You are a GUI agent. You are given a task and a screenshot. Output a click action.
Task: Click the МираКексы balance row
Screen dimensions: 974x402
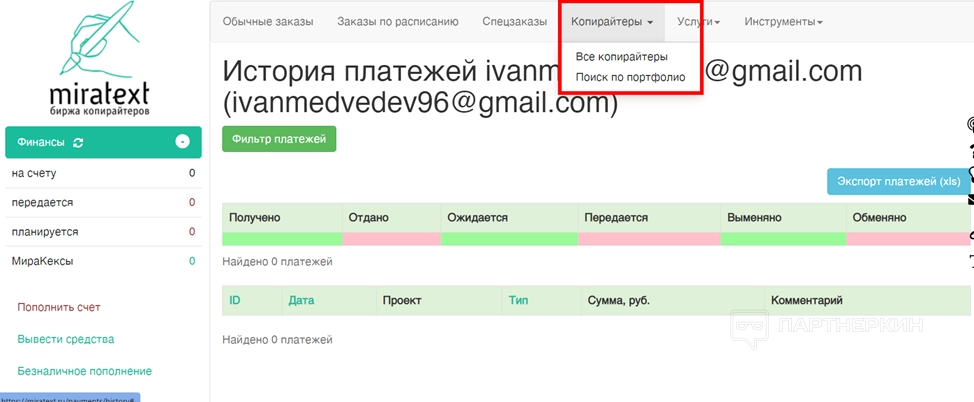point(103,261)
